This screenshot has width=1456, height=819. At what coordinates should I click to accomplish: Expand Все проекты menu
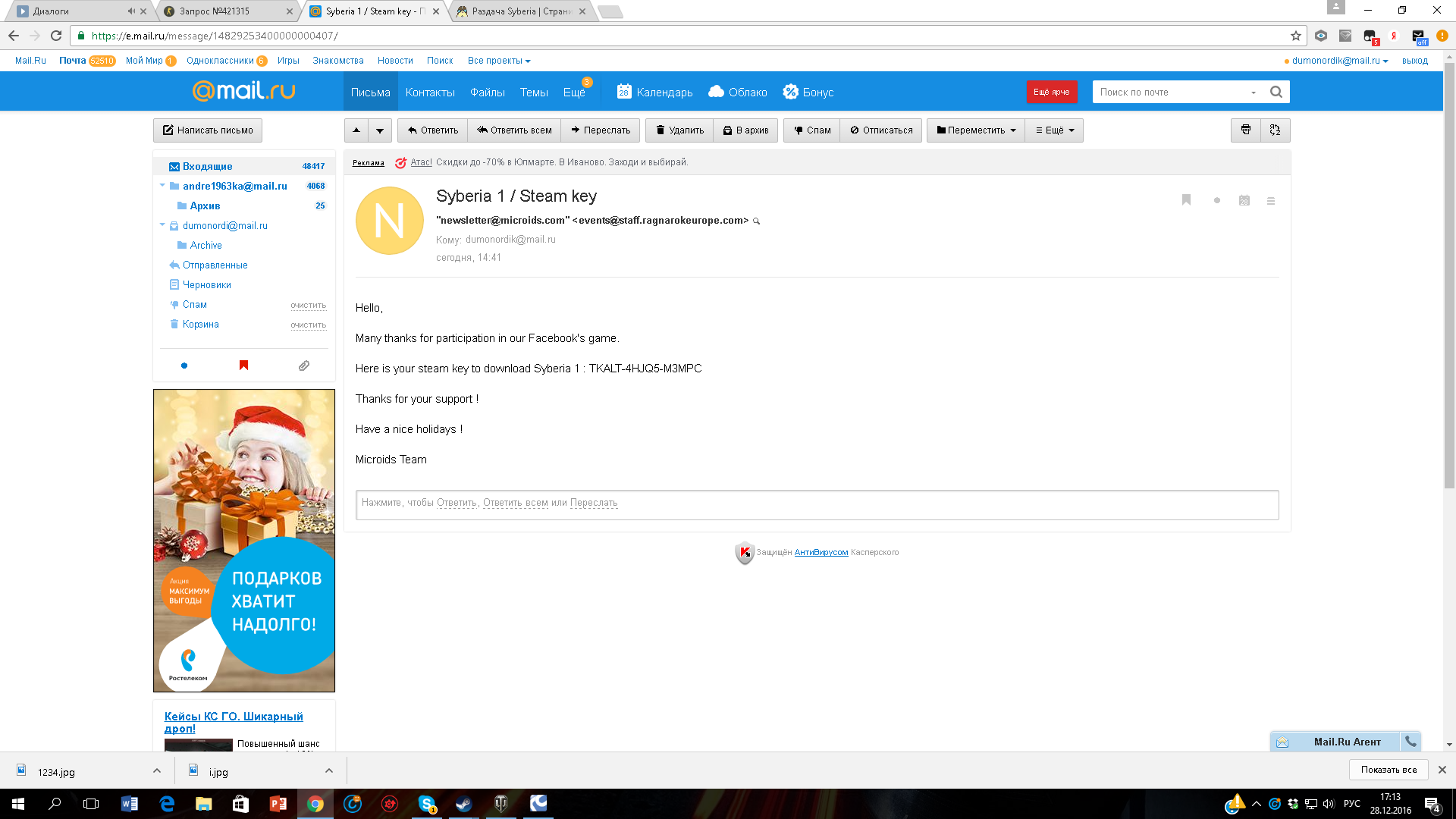tap(499, 61)
